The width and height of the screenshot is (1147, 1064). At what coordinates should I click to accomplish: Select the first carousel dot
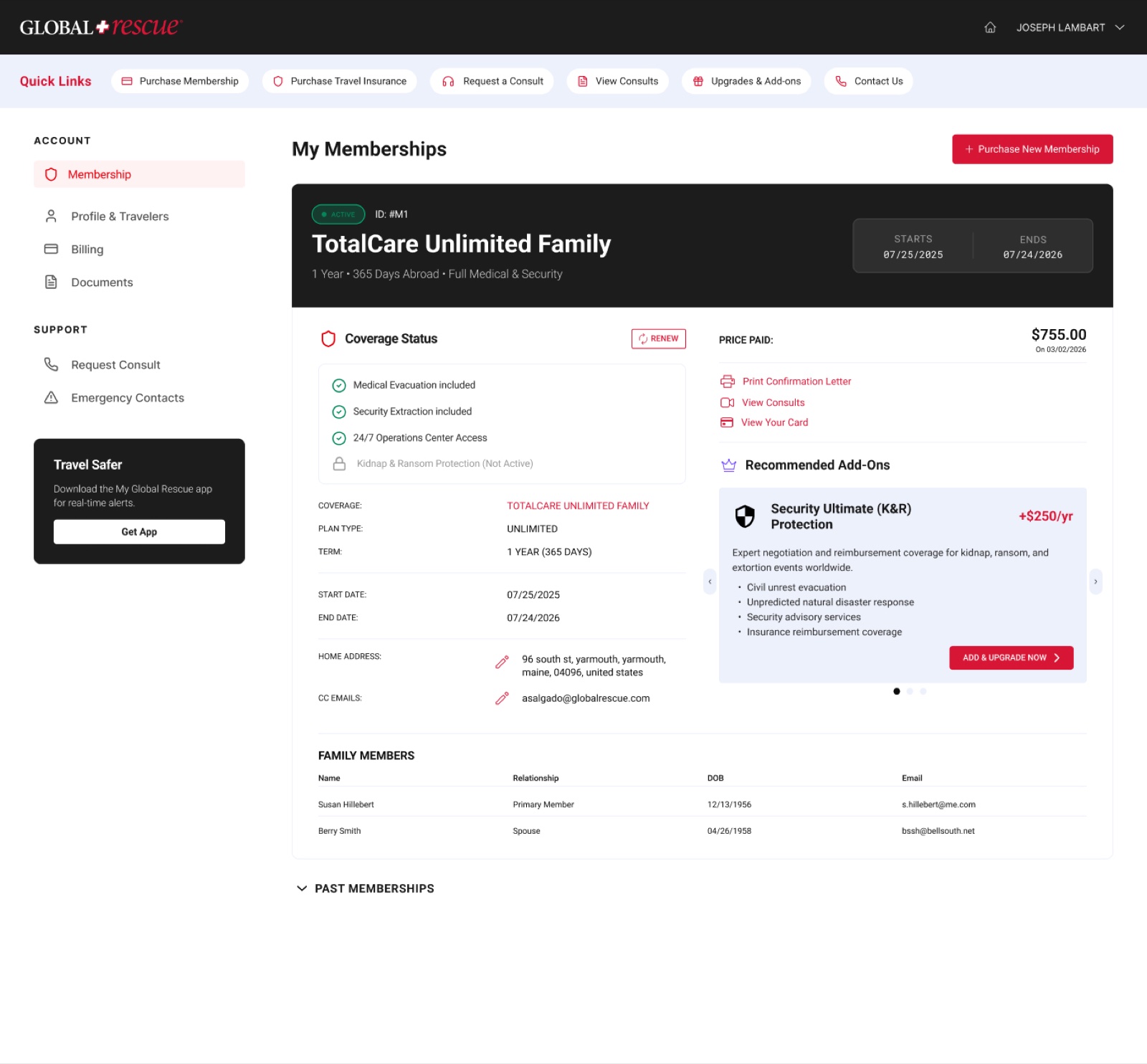(896, 692)
